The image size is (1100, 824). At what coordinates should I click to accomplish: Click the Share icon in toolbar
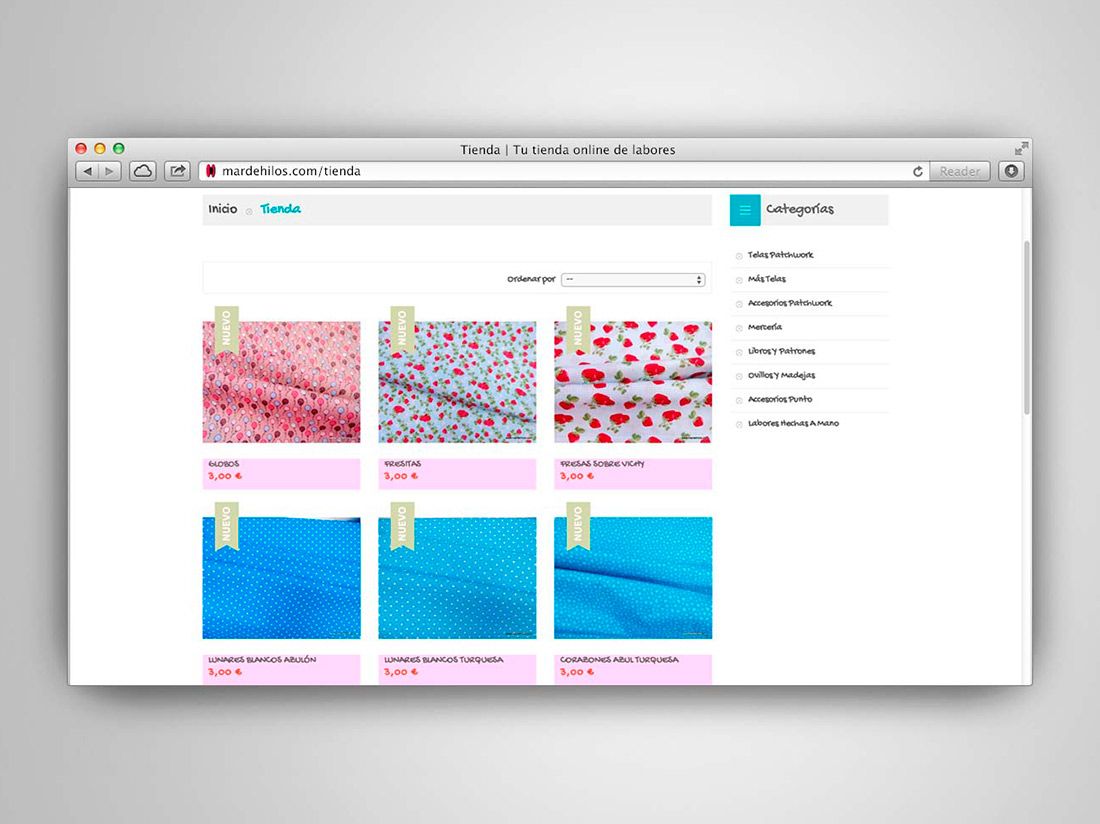(177, 171)
